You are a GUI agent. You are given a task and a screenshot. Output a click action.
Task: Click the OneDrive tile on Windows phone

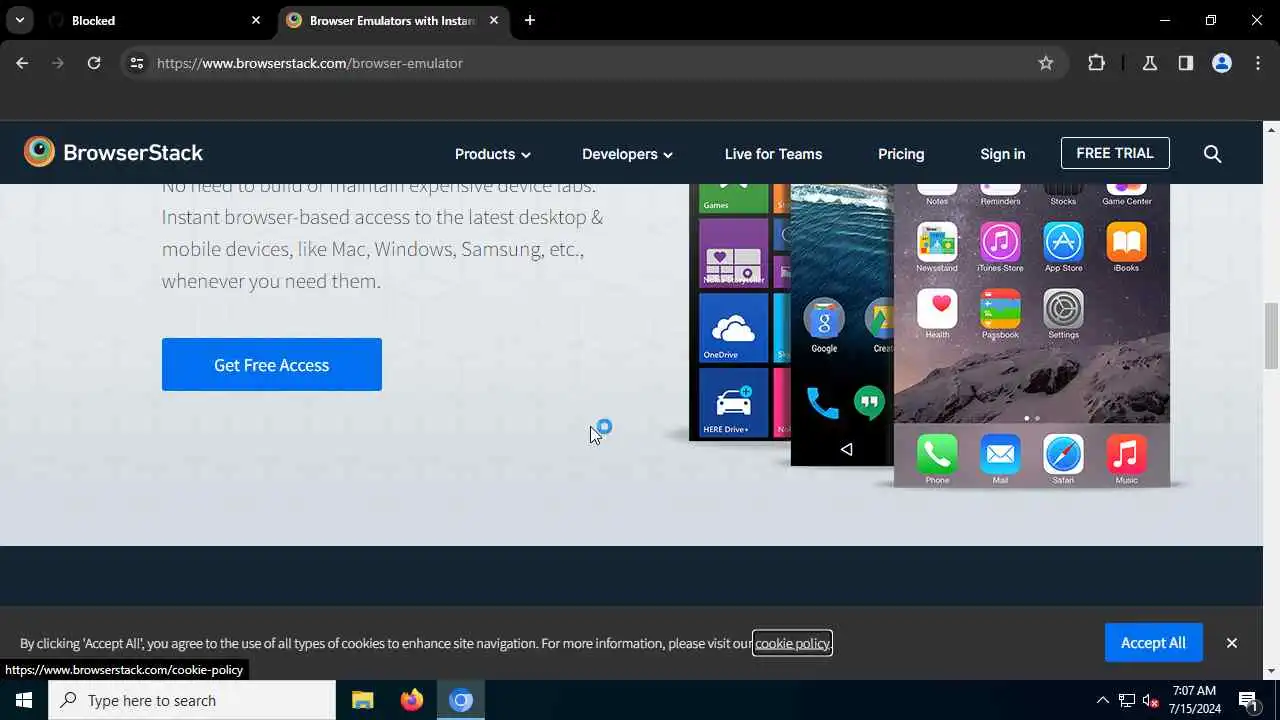tap(734, 328)
